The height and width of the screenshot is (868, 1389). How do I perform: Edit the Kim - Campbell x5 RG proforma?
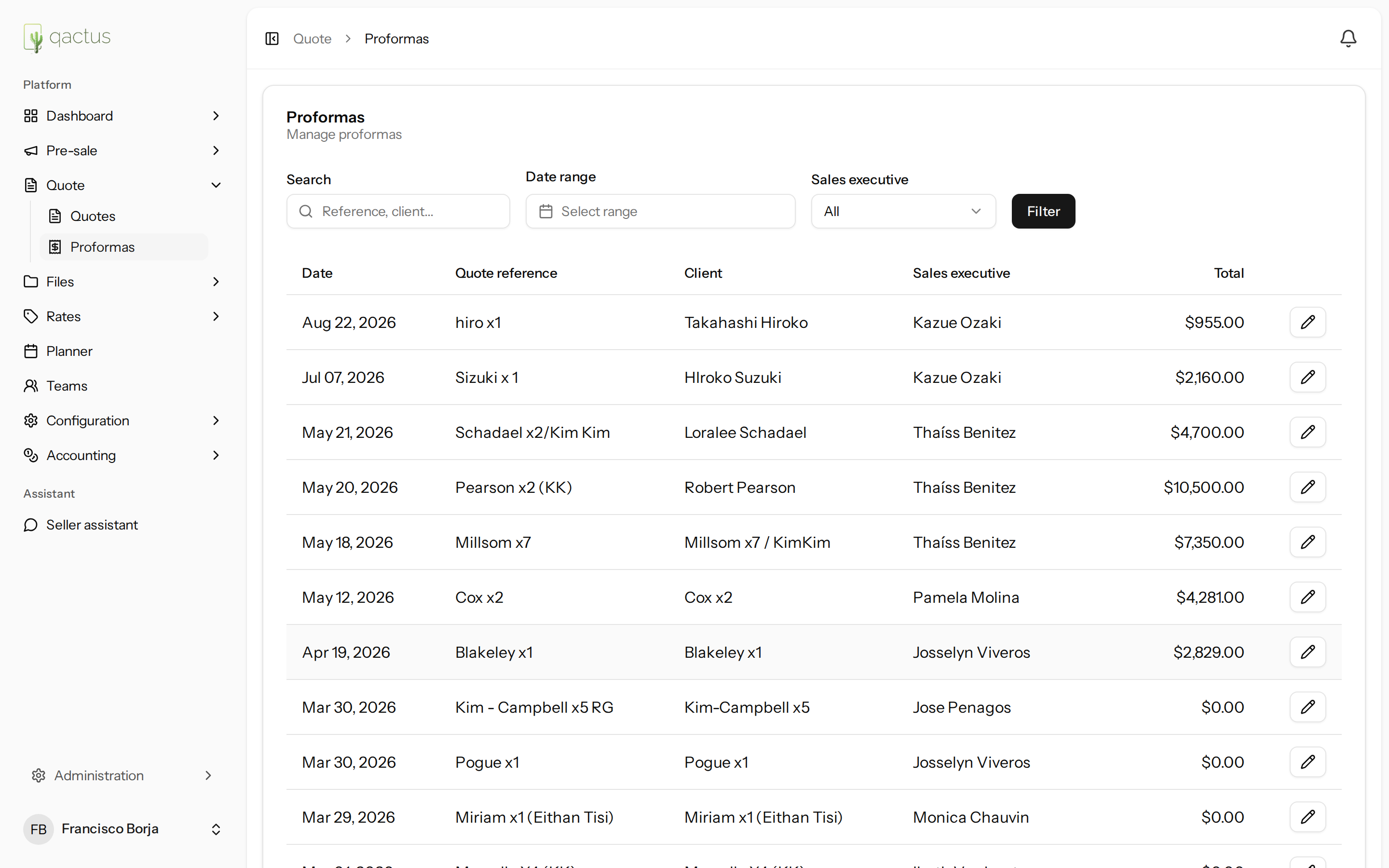[1307, 707]
